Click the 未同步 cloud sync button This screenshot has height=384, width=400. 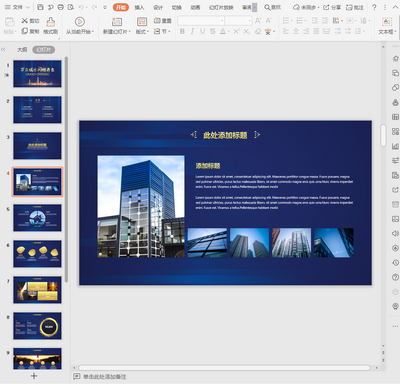306,7
